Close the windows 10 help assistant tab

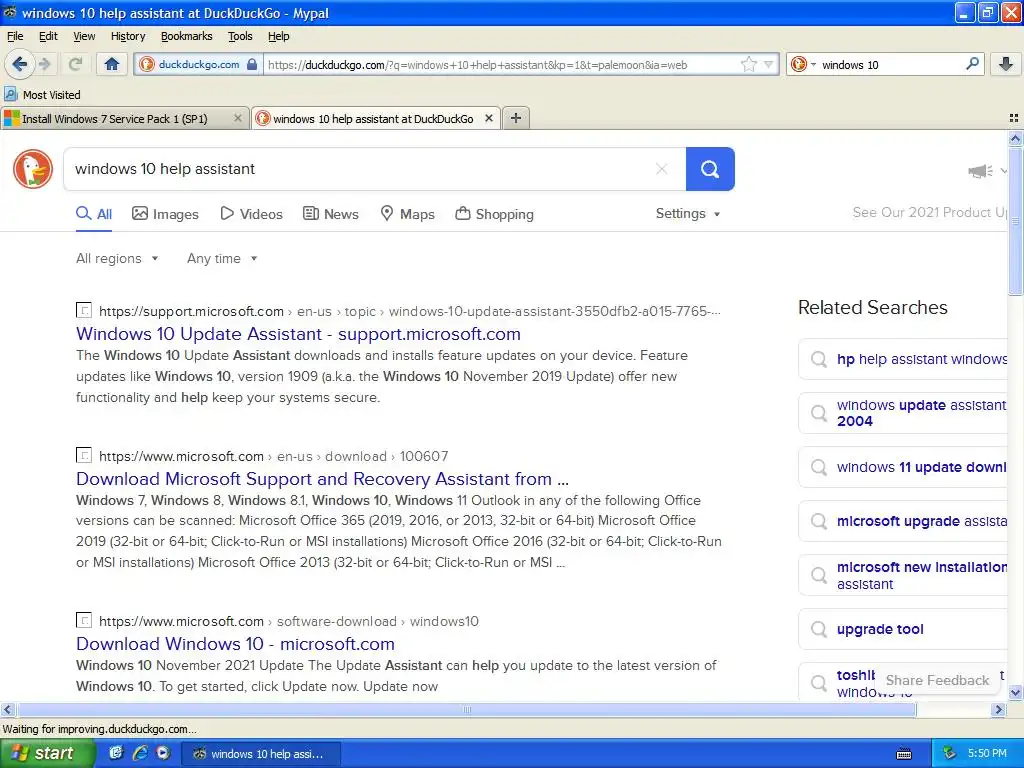point(488,118)
